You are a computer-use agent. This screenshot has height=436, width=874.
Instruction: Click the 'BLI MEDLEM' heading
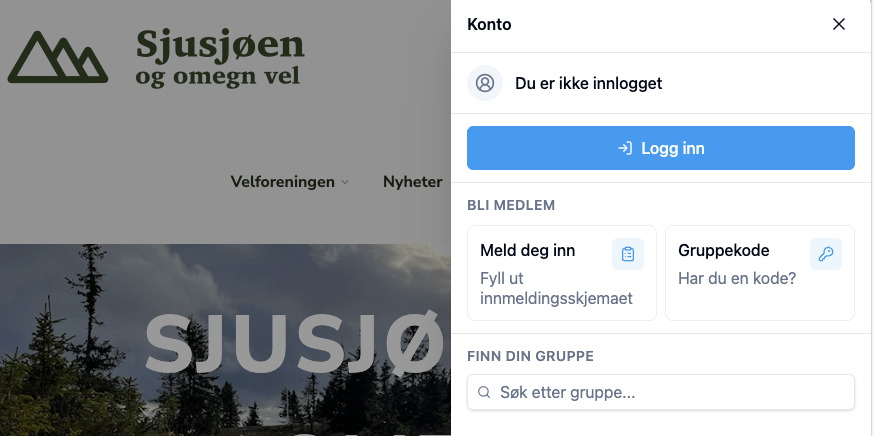pyautogui.click(x=511, y=205)
